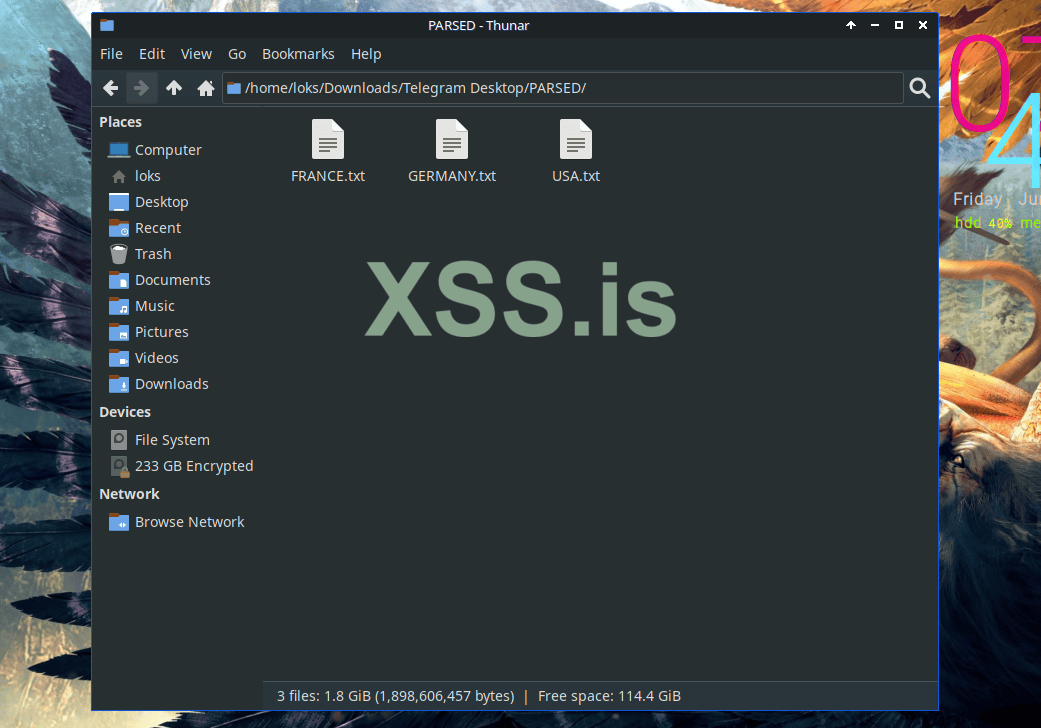The image size is (1041, 728).
Task: Open loks label in sidebar
Action: click(x=147, y=176)
